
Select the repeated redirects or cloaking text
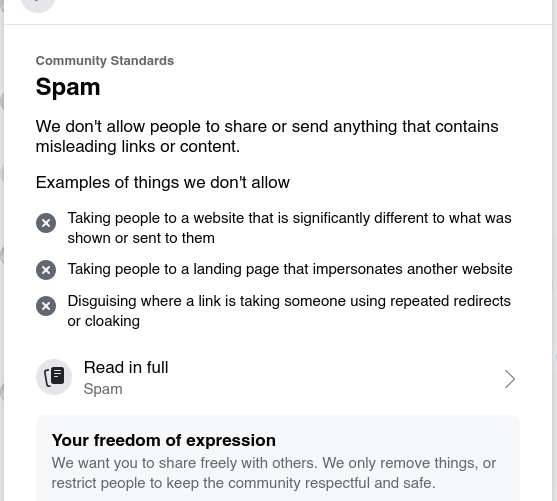pos(289,311)
